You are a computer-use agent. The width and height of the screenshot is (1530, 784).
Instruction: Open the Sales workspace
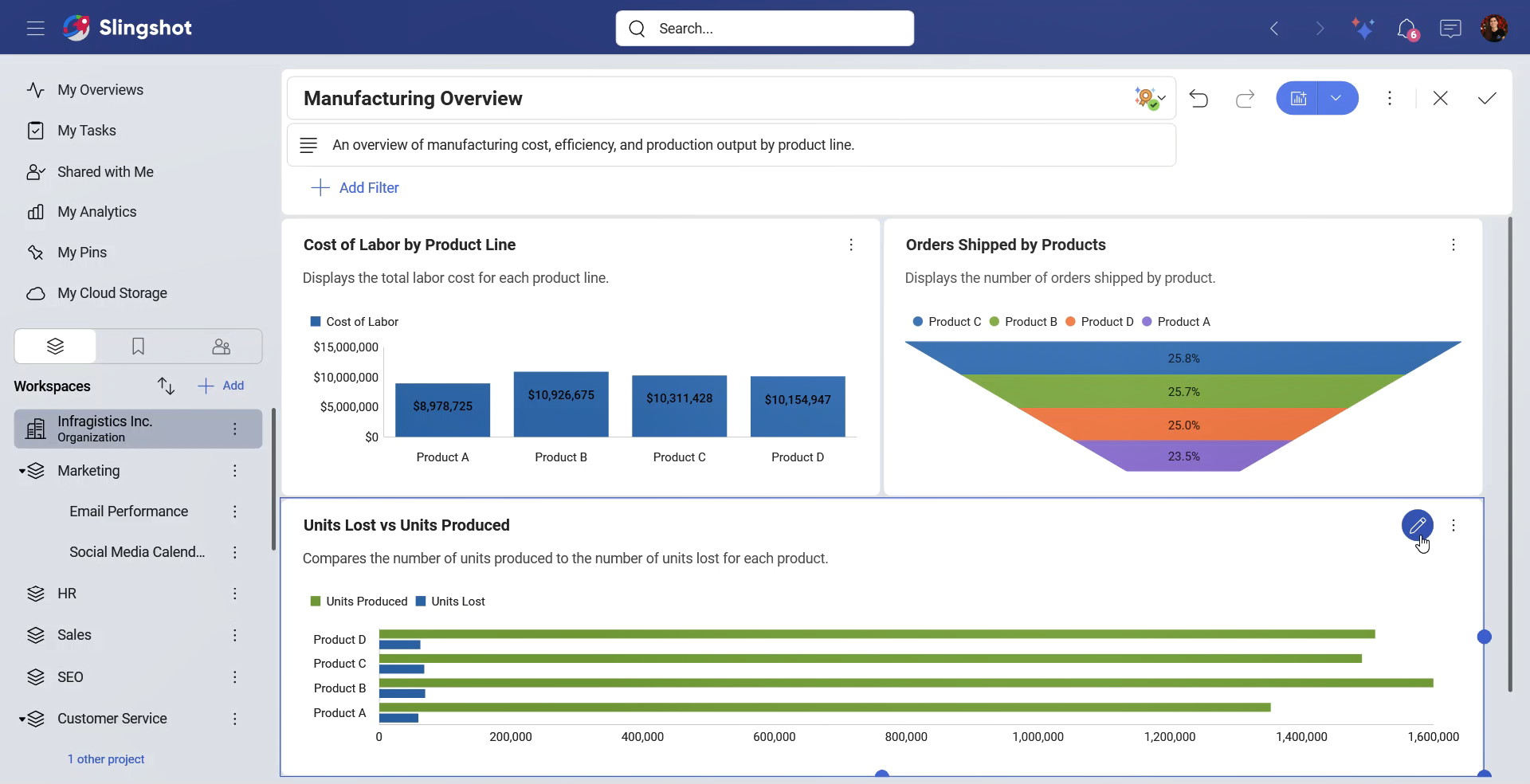[x=74, y=635]
